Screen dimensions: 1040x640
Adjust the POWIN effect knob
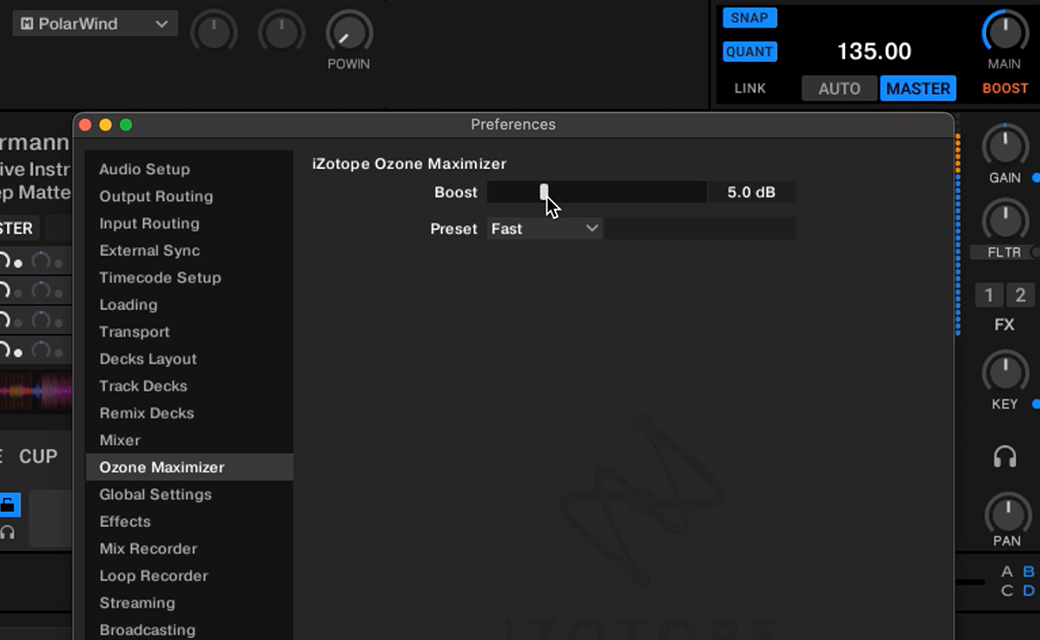[x=349, y=32]
